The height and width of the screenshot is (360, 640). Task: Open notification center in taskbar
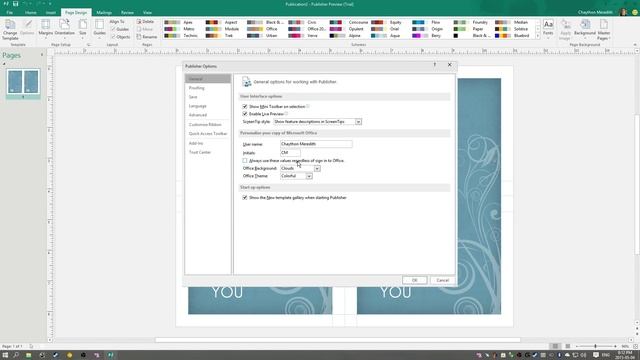coord(596,355)
